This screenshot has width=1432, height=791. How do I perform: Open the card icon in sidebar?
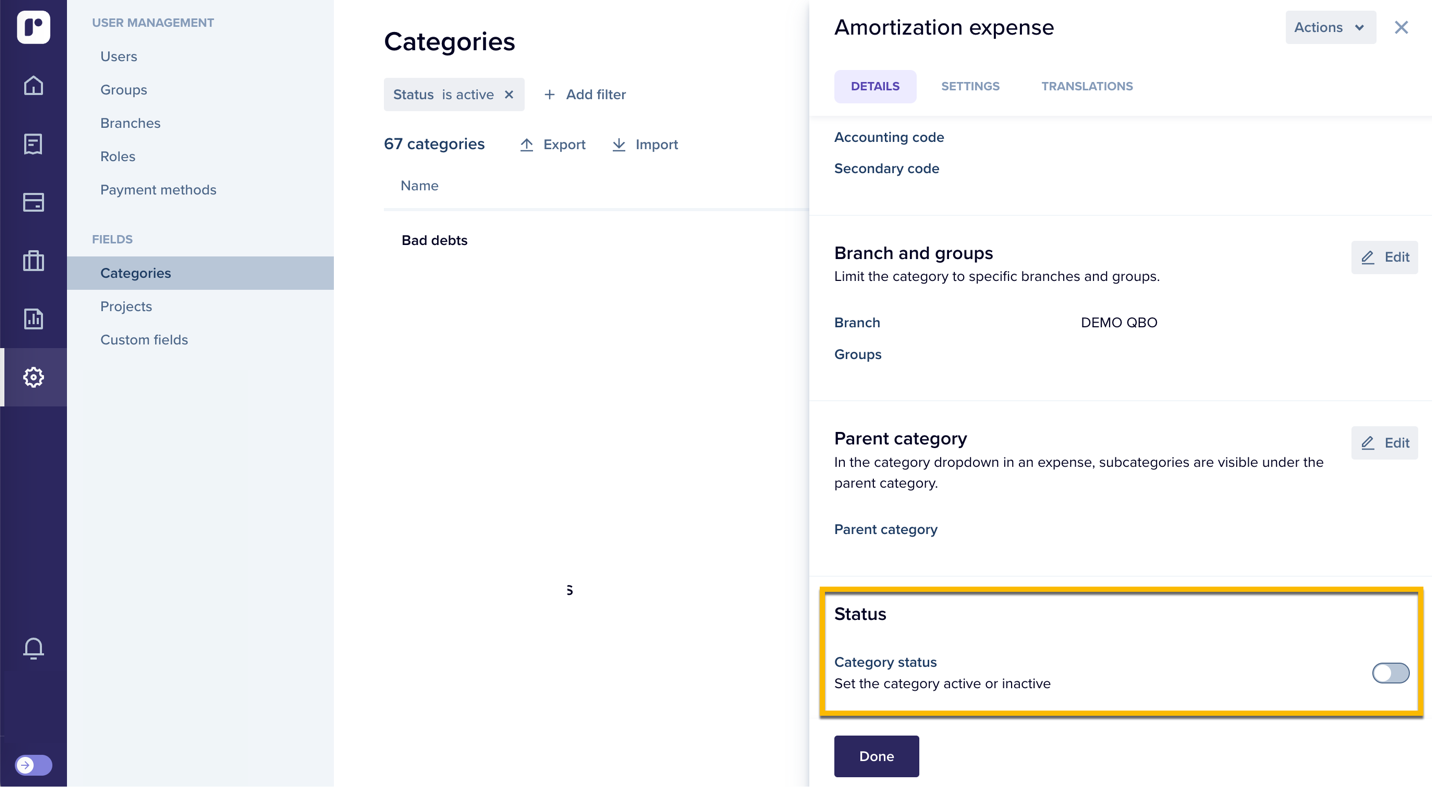[33, 202]
